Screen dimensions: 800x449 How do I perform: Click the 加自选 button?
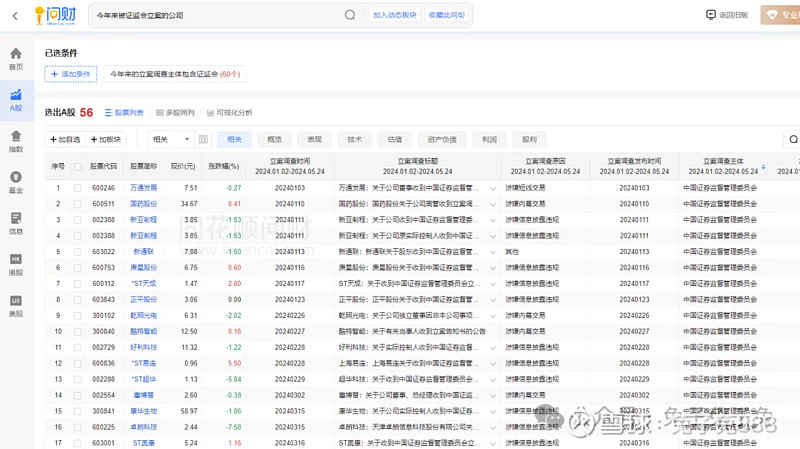(x=65, y=139)
